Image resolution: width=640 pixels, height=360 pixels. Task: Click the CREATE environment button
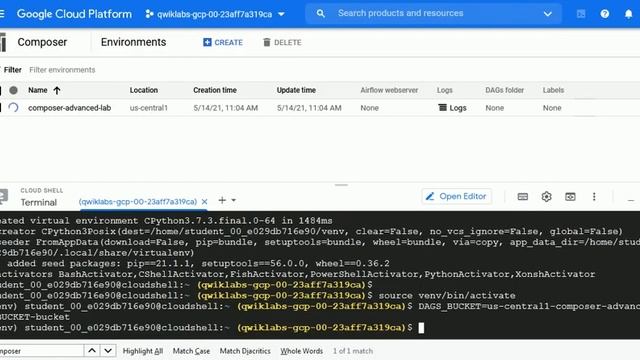tap(223, 42)
